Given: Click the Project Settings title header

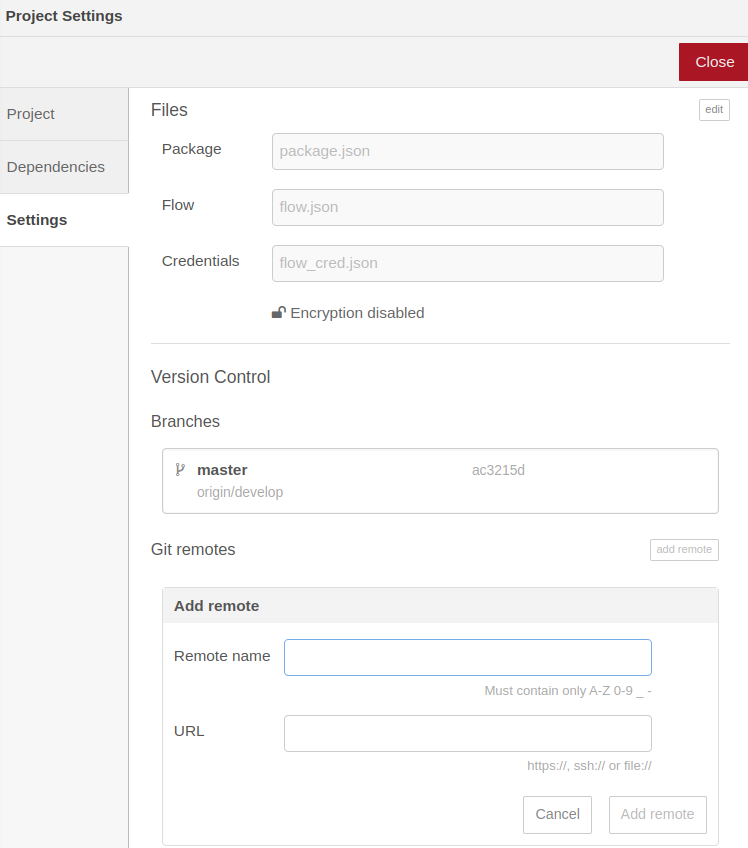Looking at the screenshot, I should tap(63, 16).
